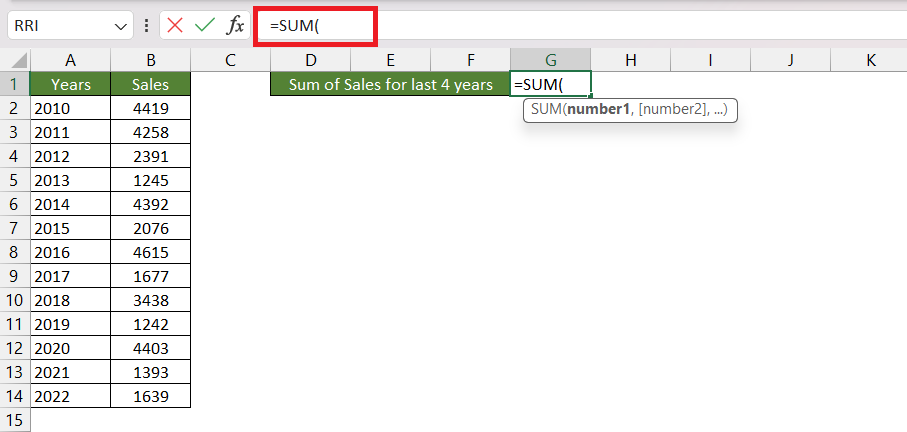Image resolution: width=907 pixels, height=432 pixels.
Task: Click SUM function name in tooltip
Action: pos(543,109)
